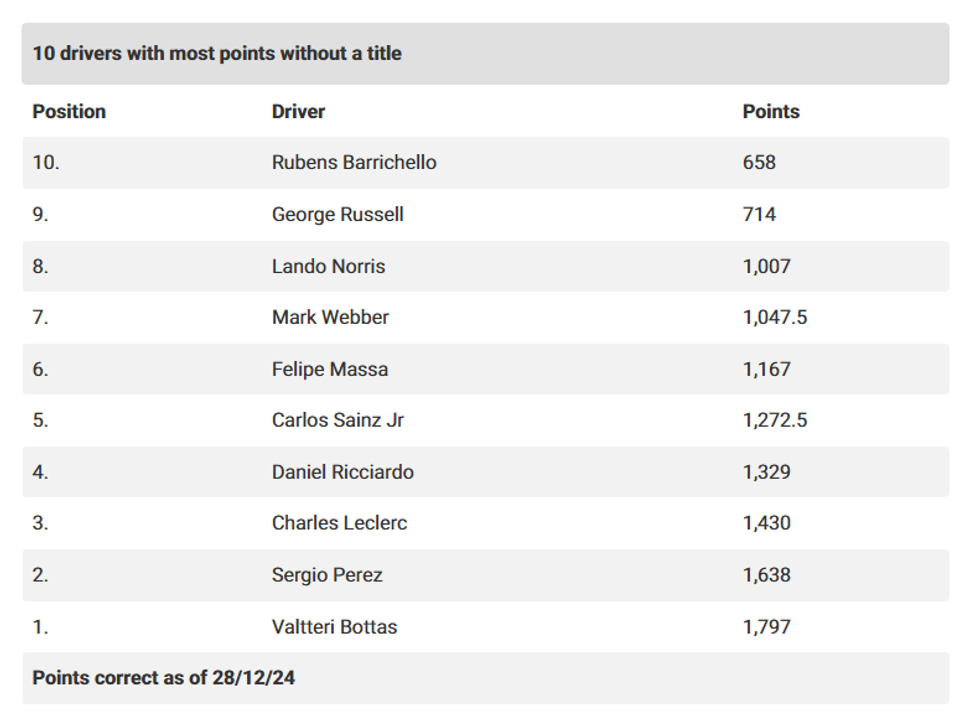The image size is (980, 717).
Task: Click on Lando Norris in the table
Action: click(328, 267)
